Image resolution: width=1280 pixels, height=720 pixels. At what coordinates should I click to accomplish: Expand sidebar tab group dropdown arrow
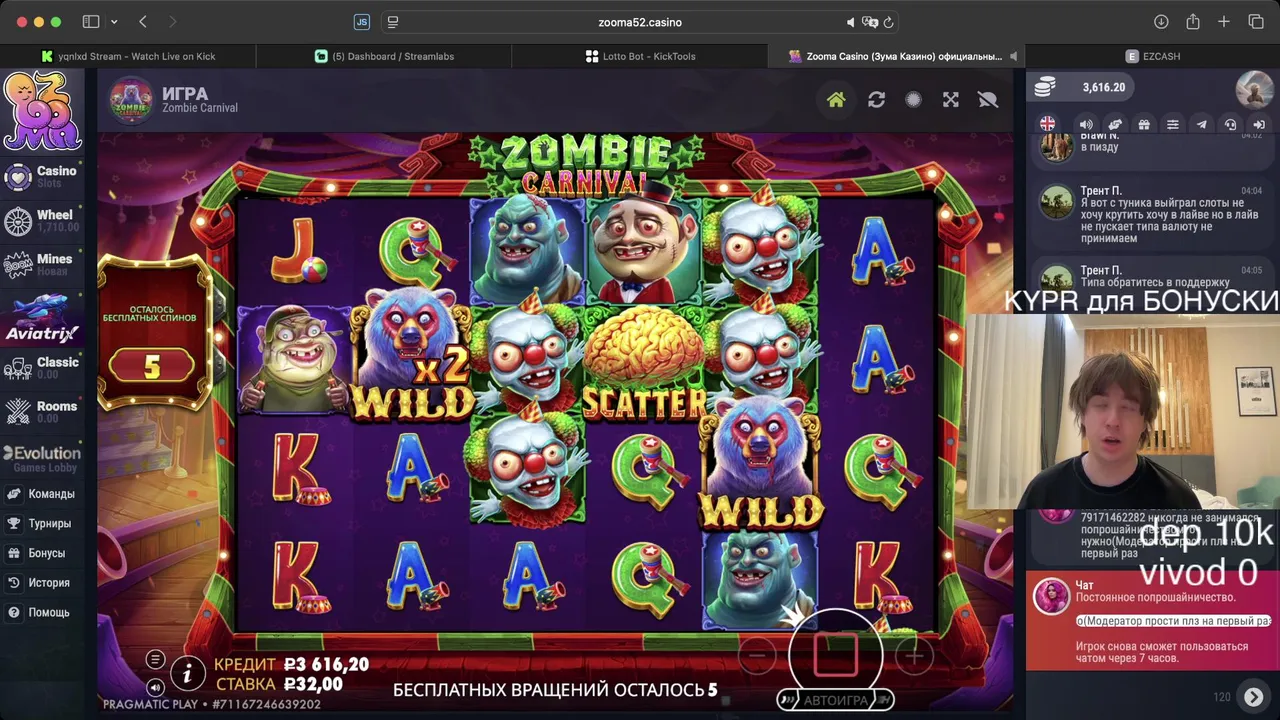click(x=114, y=22)
